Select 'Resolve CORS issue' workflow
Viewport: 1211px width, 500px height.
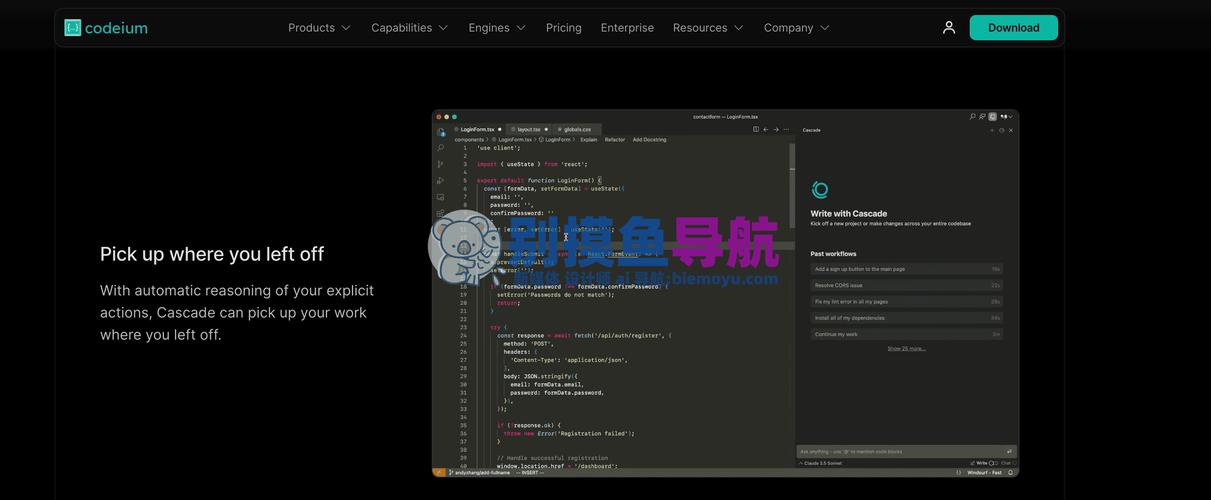pos(906,285)
